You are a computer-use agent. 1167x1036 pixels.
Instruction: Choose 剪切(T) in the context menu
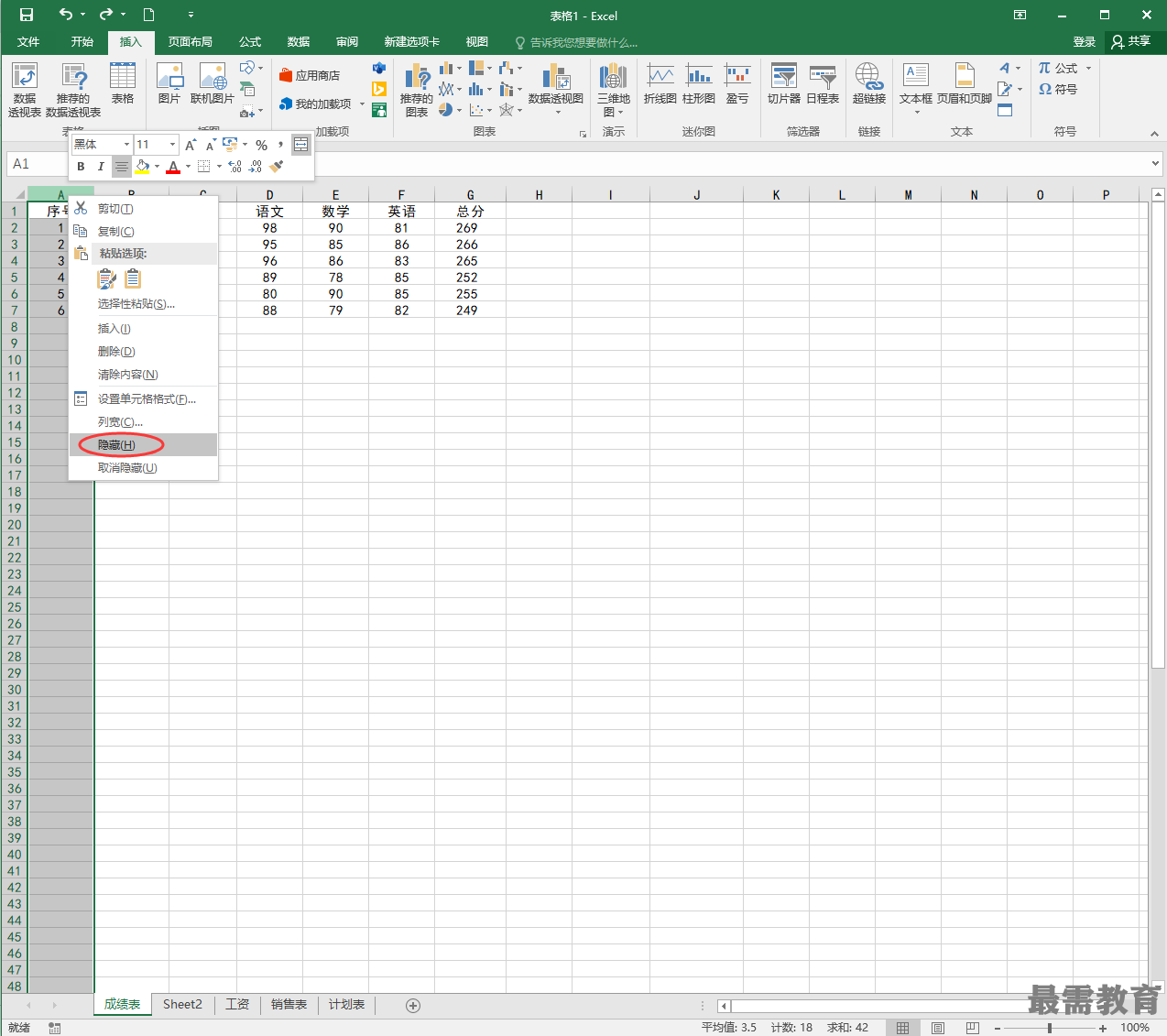pyautogui.click(x=143, y=209)
